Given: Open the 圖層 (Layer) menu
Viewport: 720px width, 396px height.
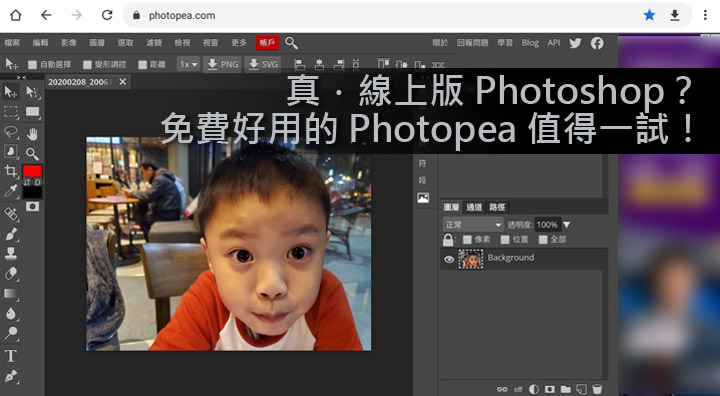Looking at the screenshot, I should click(x=97, y=43).
